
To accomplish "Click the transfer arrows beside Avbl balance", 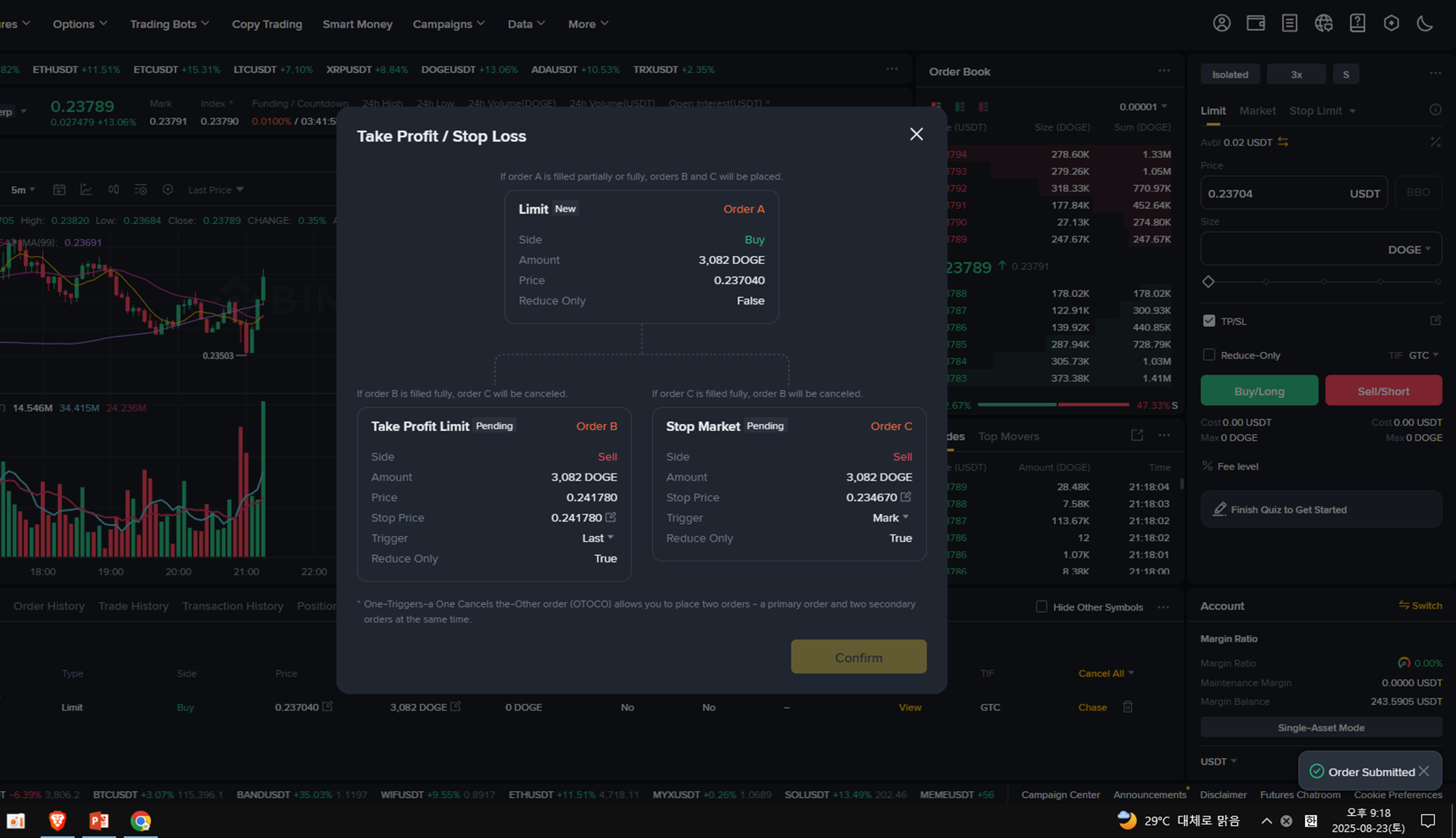I will tap(1283, 142).
